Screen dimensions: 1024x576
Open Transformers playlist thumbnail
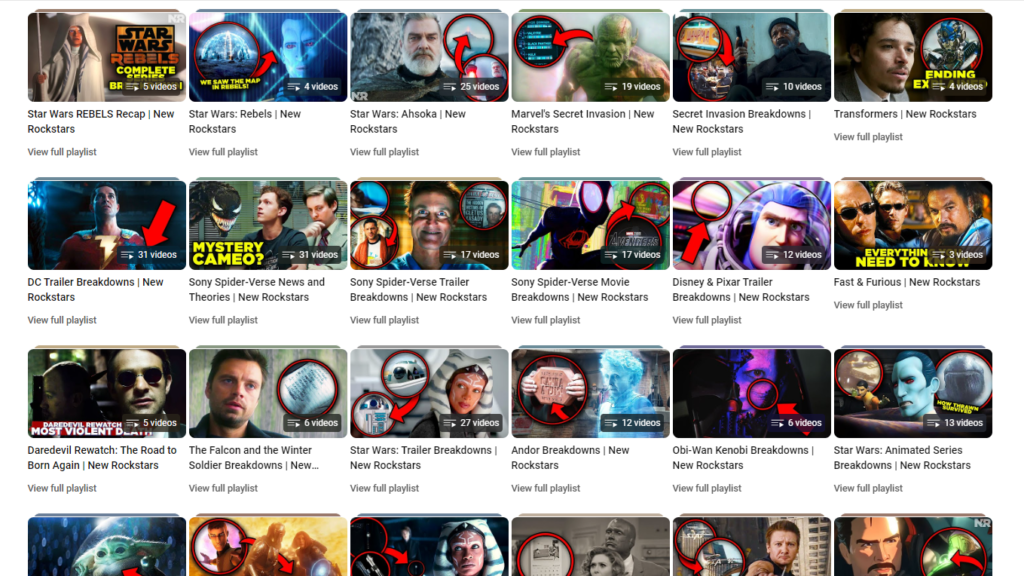coord(913,57)
